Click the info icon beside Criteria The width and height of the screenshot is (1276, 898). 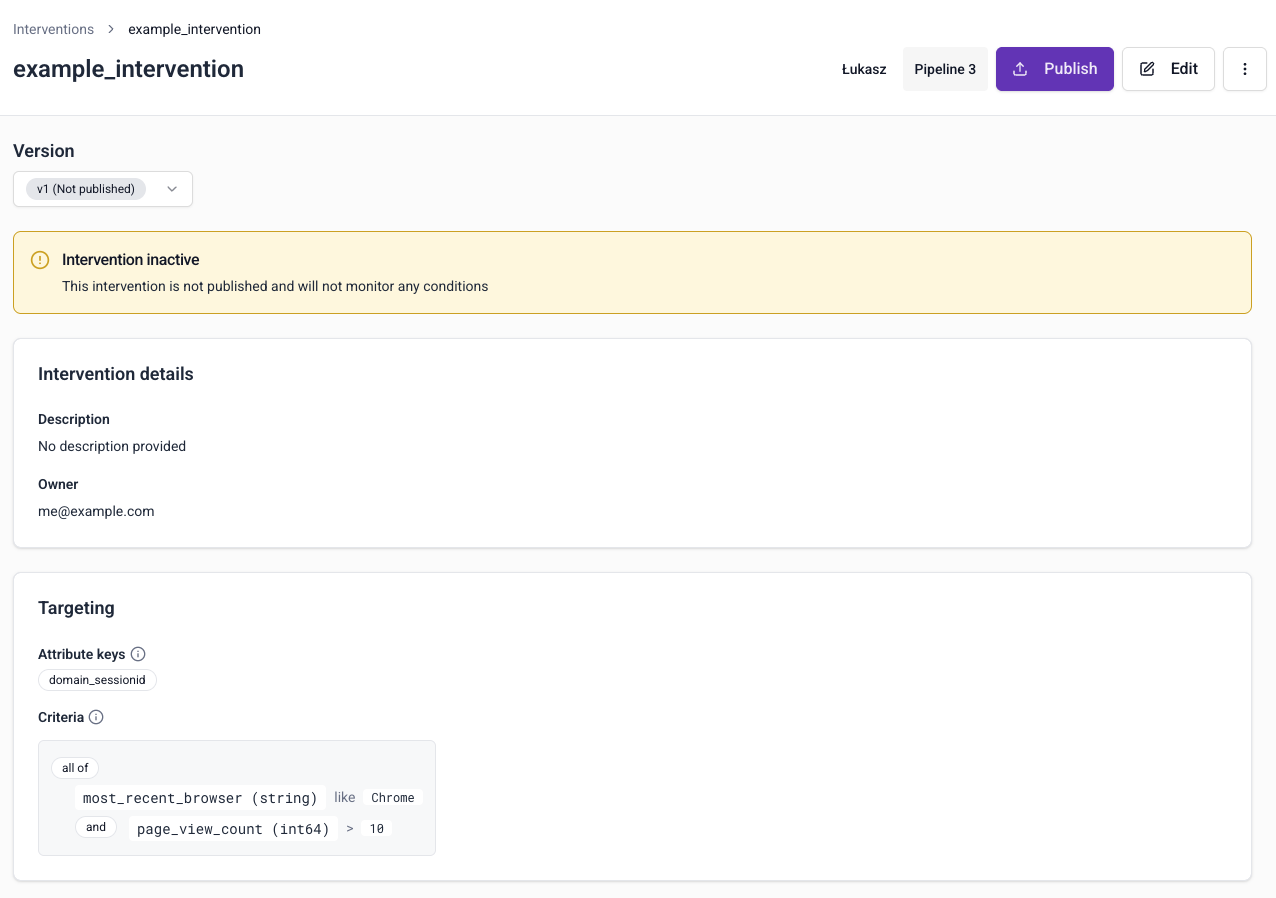(x=96, y=717)
